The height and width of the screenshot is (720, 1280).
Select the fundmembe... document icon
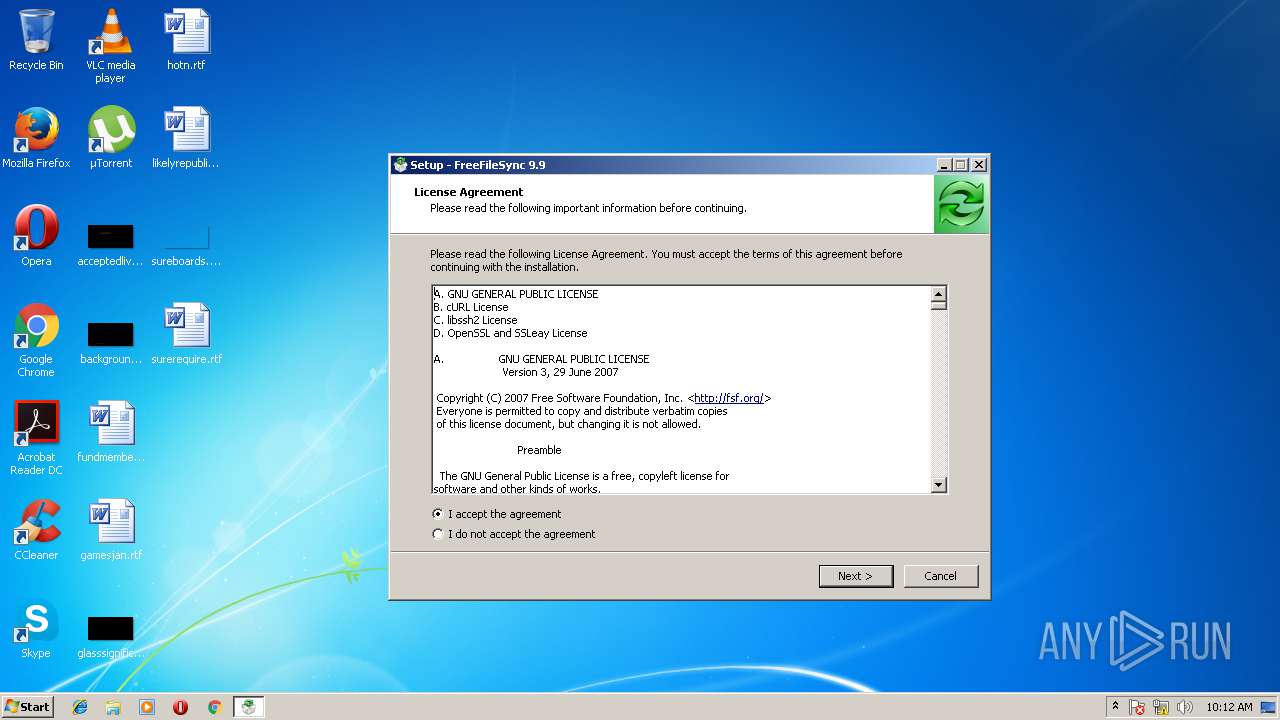(110, 432)
